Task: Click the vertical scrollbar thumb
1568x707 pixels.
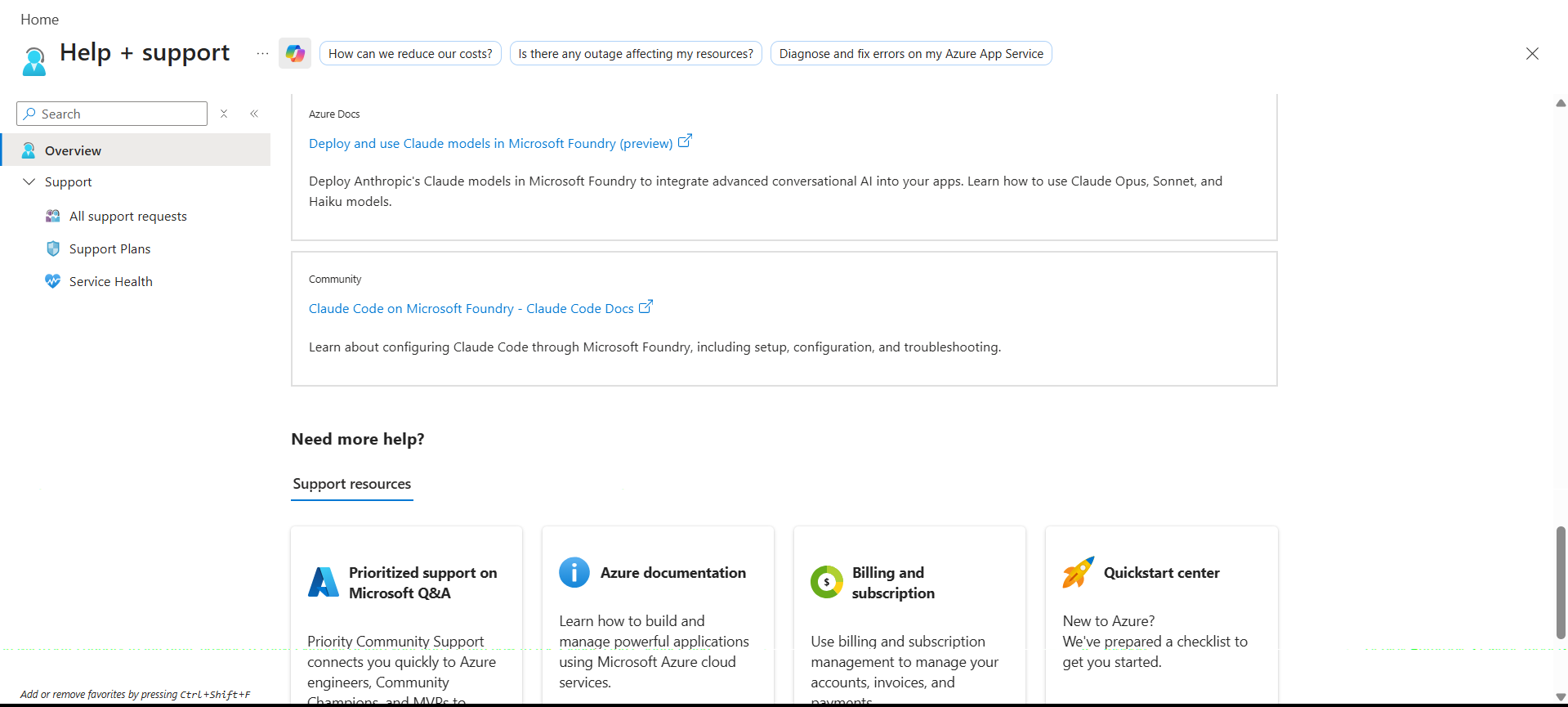Action: (1561, 582)
